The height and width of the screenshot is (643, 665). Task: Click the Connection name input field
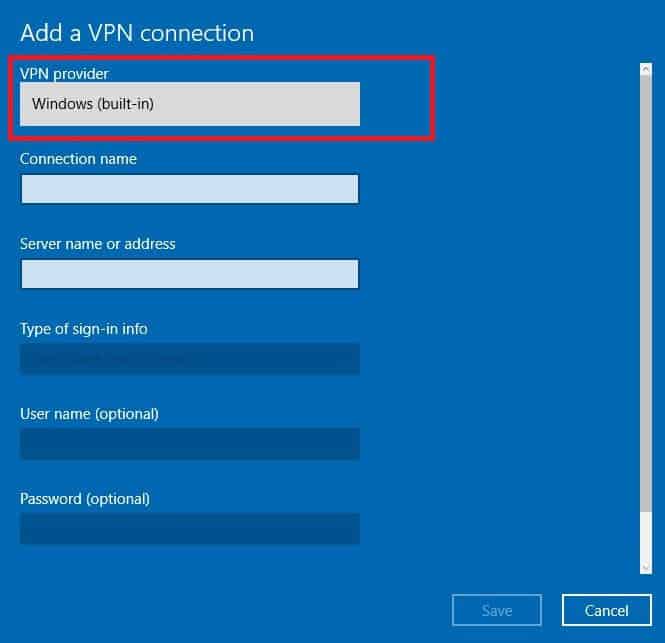[190, 189]
